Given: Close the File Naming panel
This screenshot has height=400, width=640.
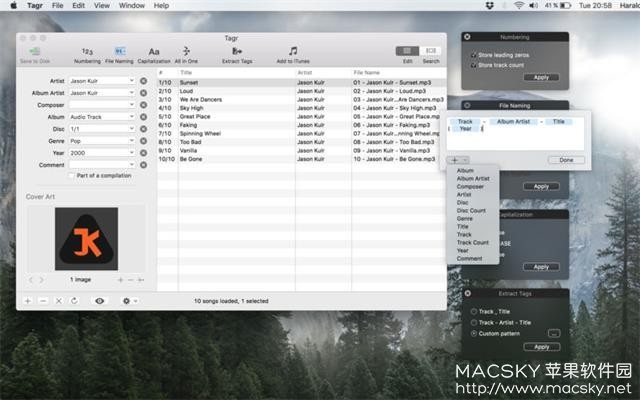Looking at the screenshot, I should [x=467, y=105].
